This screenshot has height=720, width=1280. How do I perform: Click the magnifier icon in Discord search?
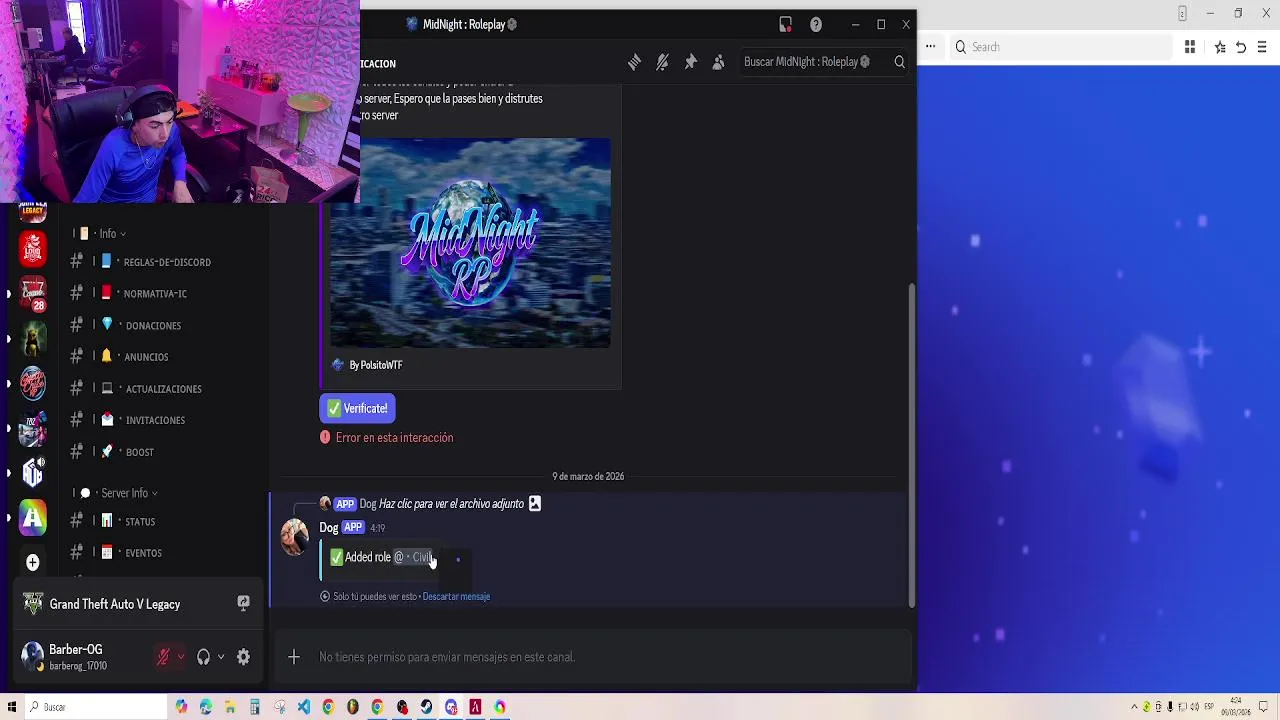pos(899,62)
